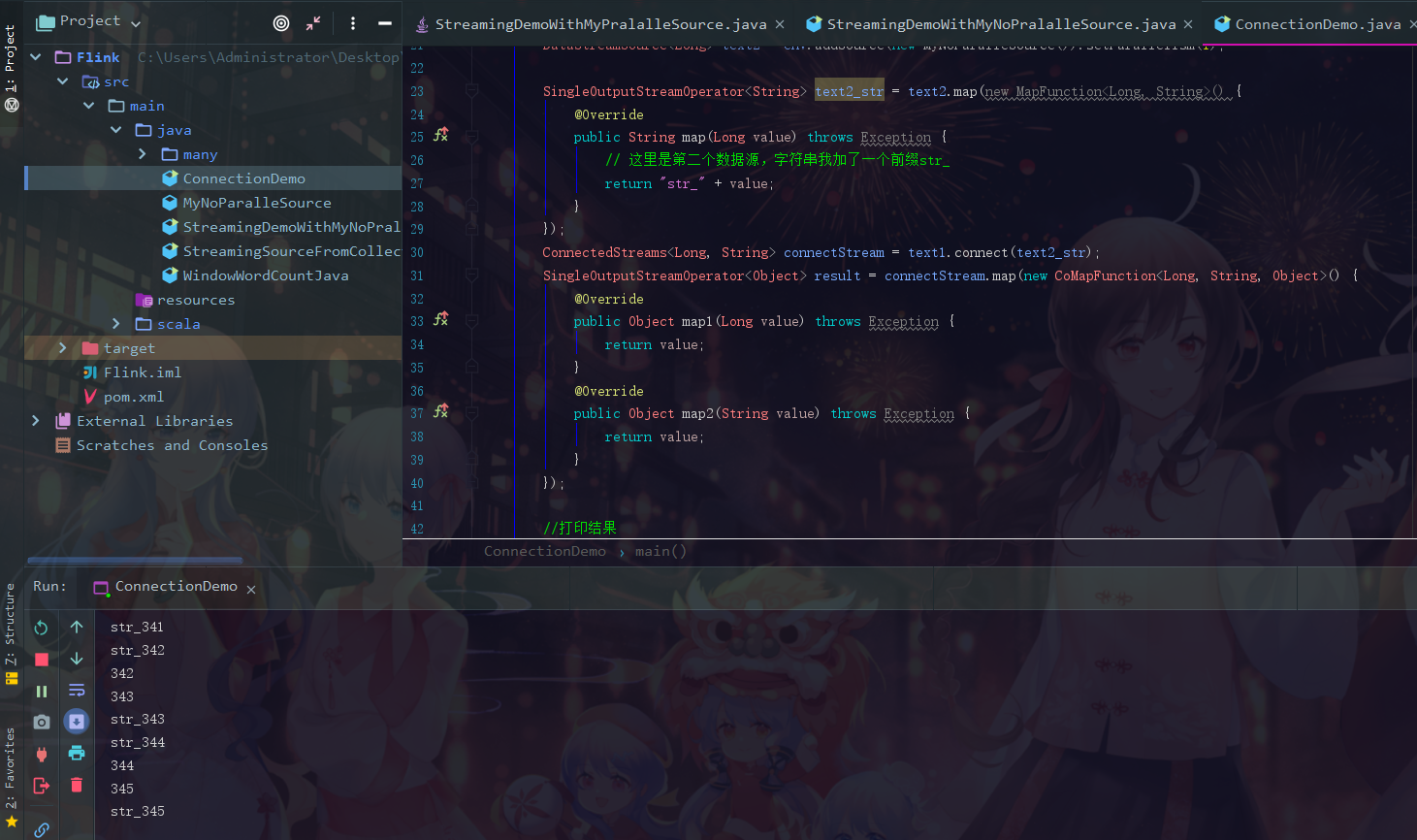The width and height of the screenshot is (1417, 840).
Task: Expand the scala folder
Action: (x=115, y=324)
